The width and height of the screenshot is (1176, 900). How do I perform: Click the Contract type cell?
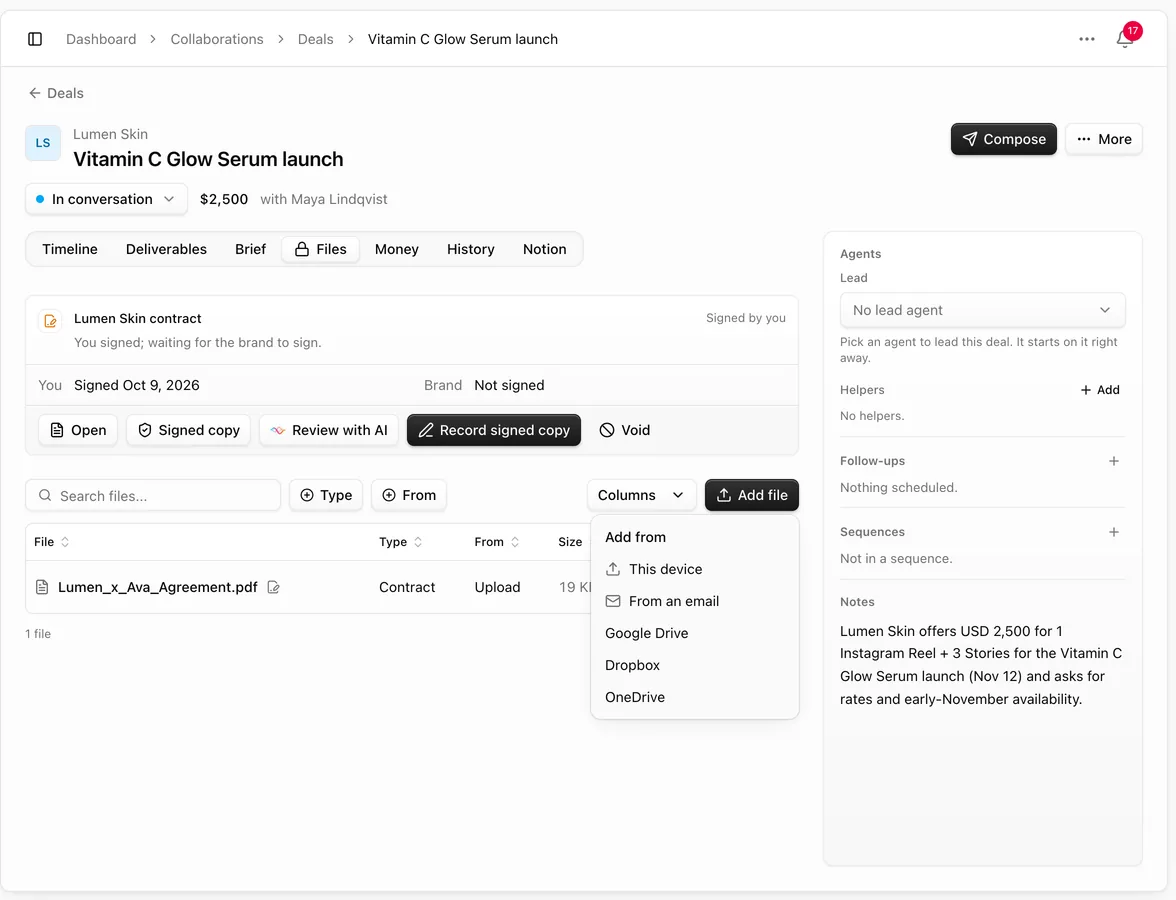407,587
